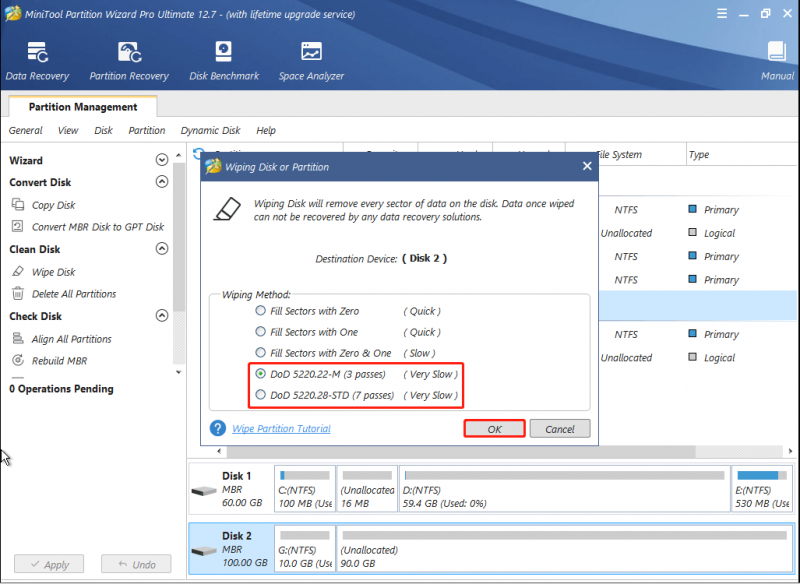800x584 pixels.
Task: Switch to Partition Management tab
Action: [83, 107]
